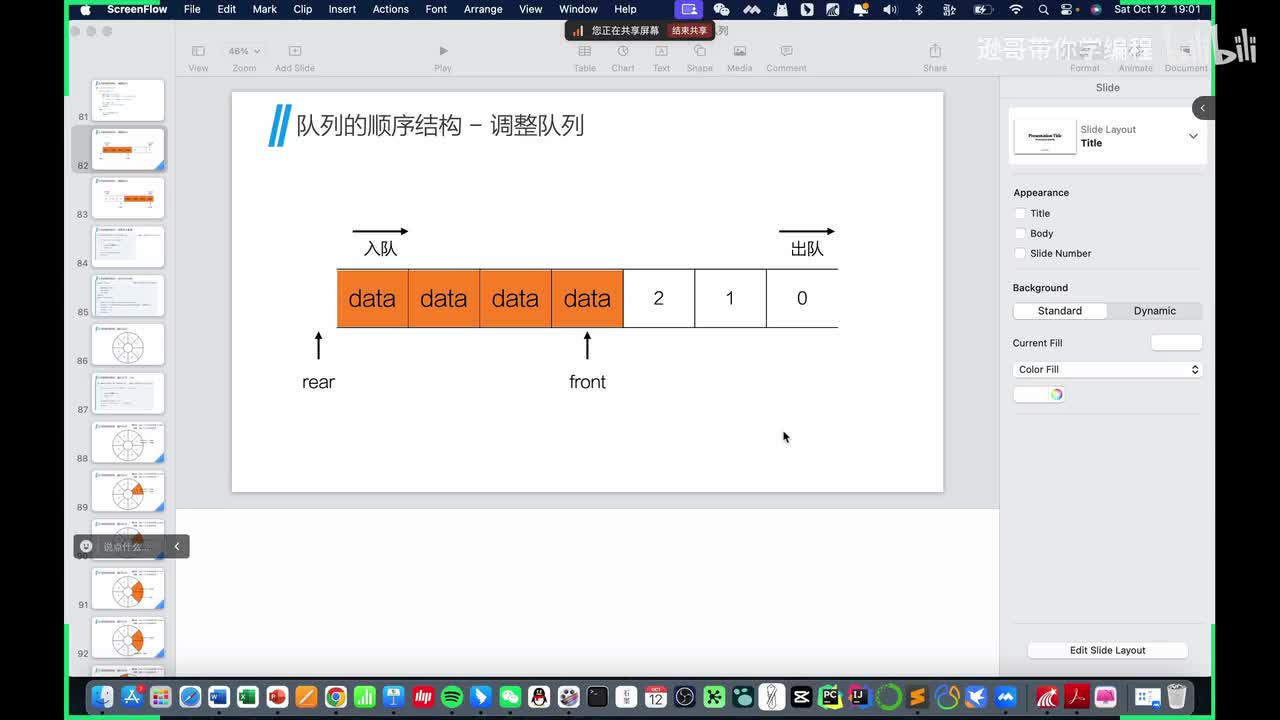
Task: Open PyCharm from the Dock
Action: (x=830, y=697)
